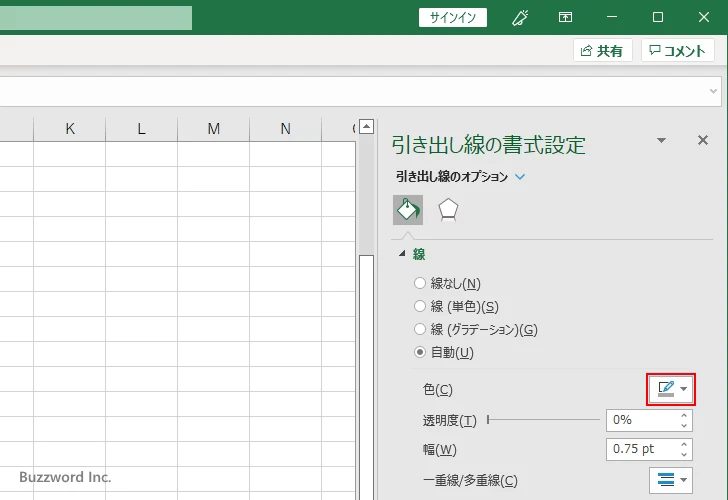The height and width of the screenshot is (500, 728).
Task: Select column L header
Action: click(142, 129)
